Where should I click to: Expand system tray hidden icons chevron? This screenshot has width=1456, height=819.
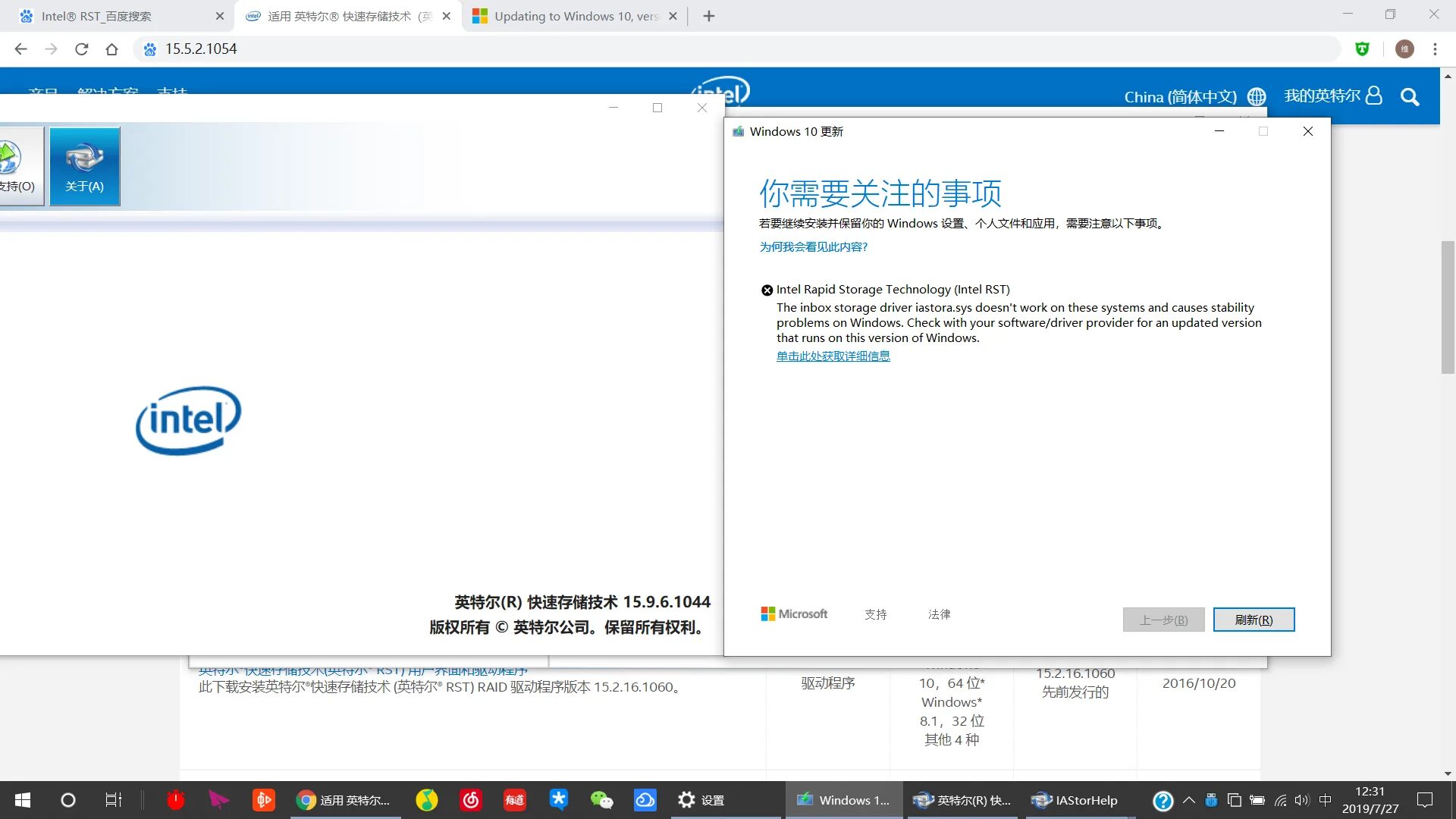[x=1188, y=800]
